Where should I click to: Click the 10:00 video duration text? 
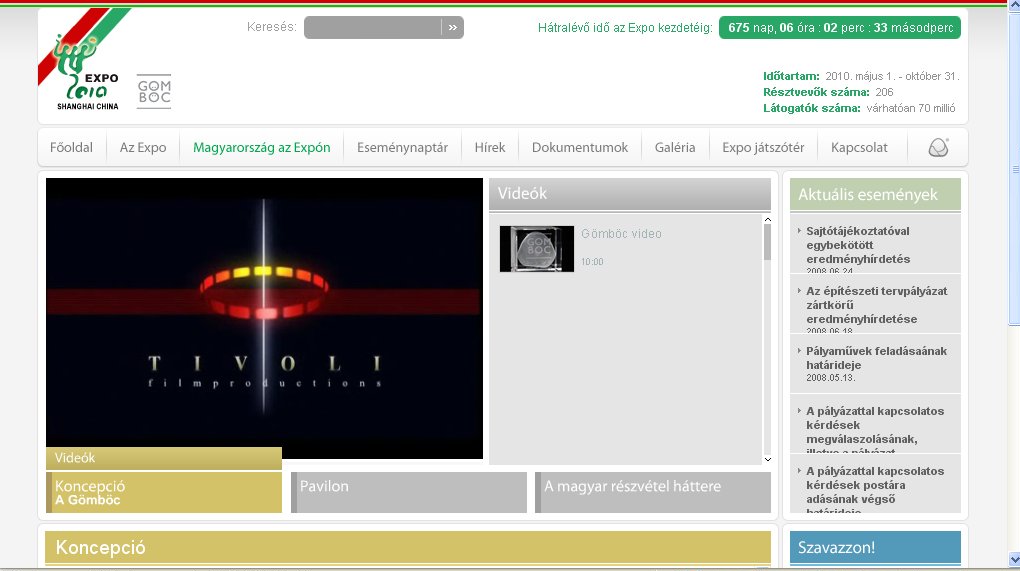(592, 261)
